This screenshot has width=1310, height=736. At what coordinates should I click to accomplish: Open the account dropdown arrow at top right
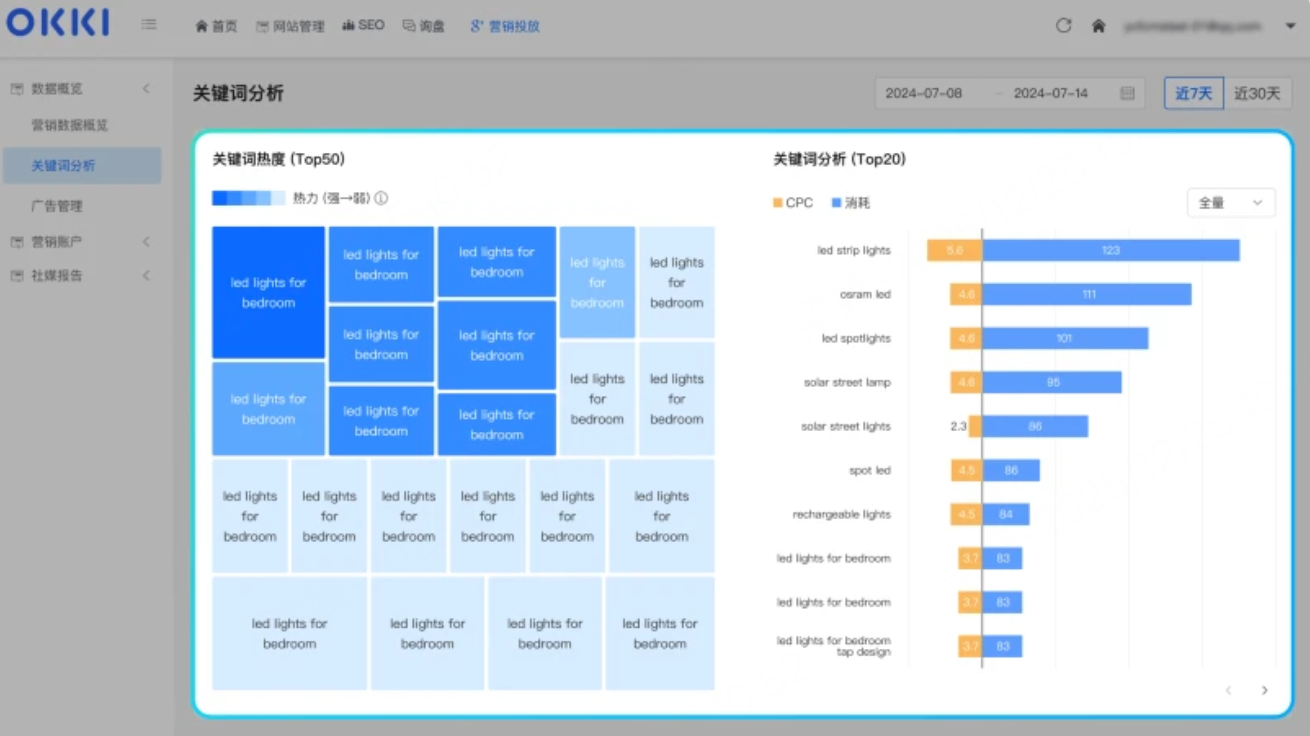[1290, 26]
